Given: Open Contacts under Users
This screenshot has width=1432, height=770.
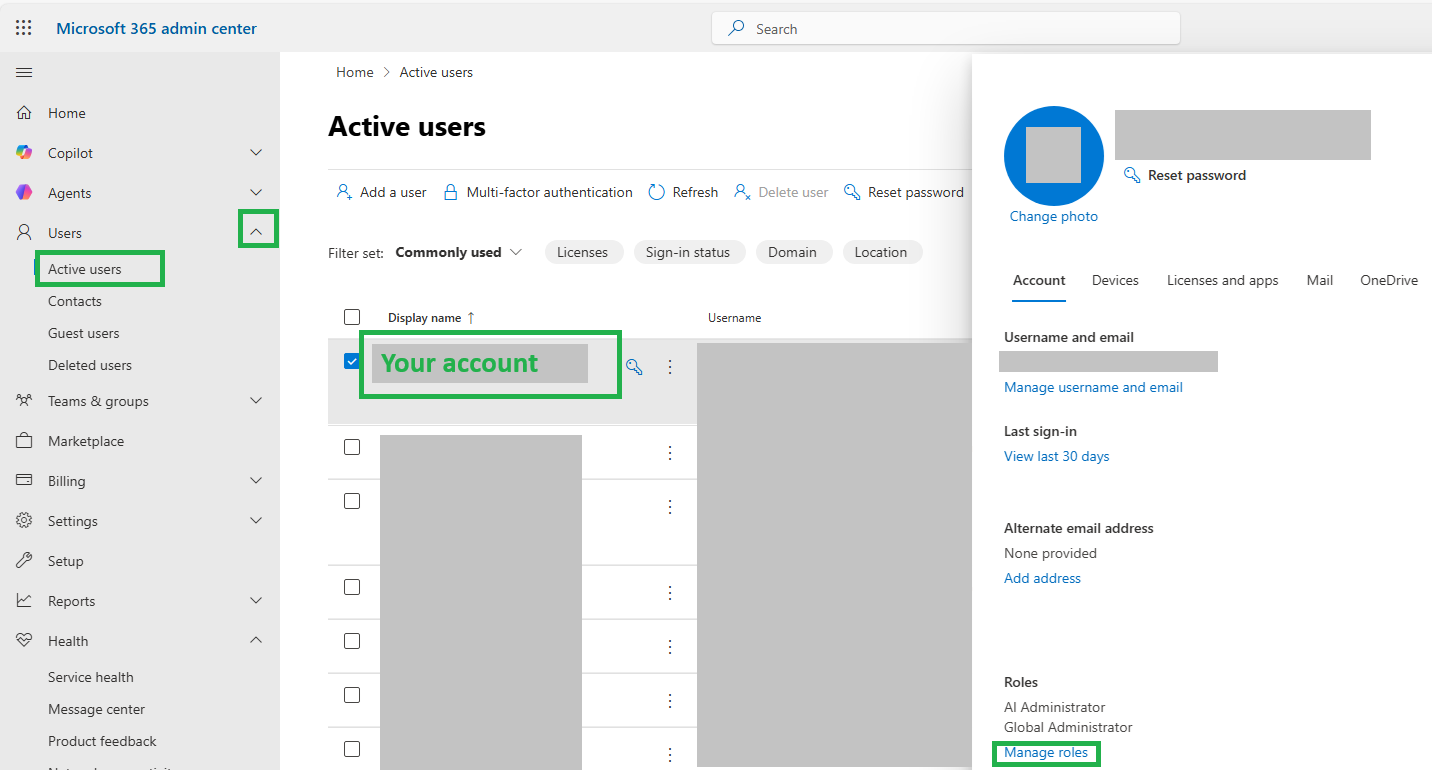Looking at the screenshot, I should 75,301.
